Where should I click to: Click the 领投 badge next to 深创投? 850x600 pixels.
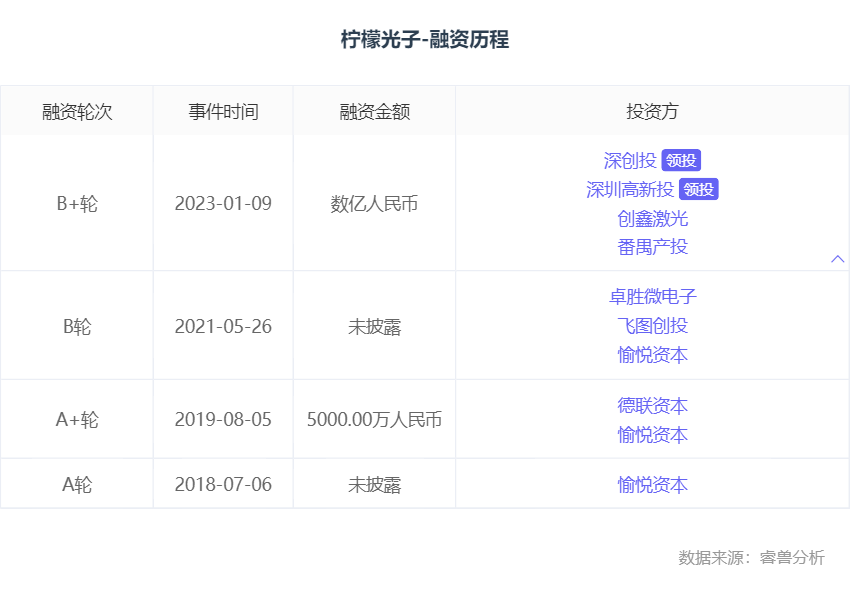[x=681, y=160]
